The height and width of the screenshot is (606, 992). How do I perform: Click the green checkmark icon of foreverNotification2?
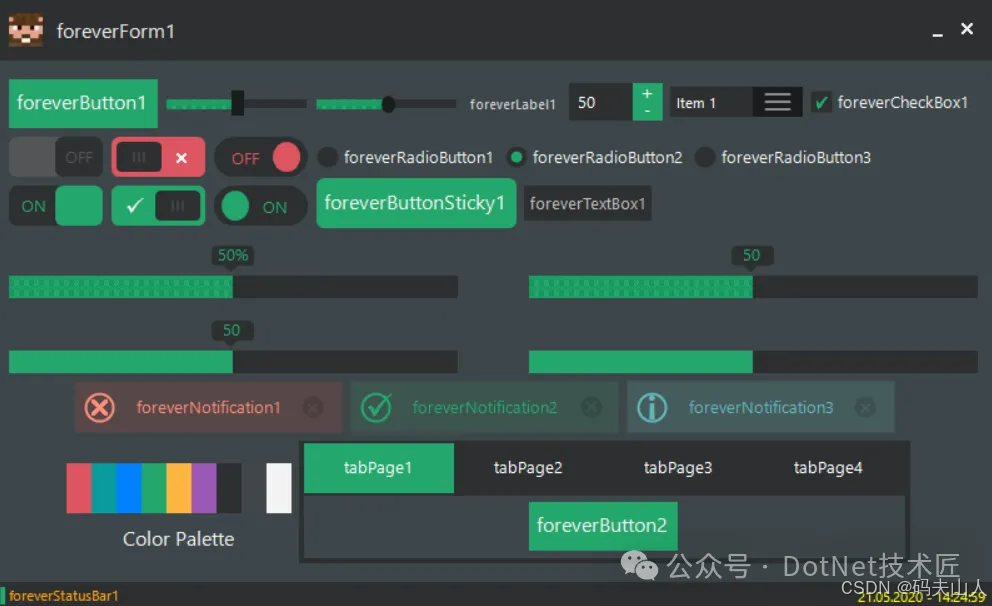[376, 407]
